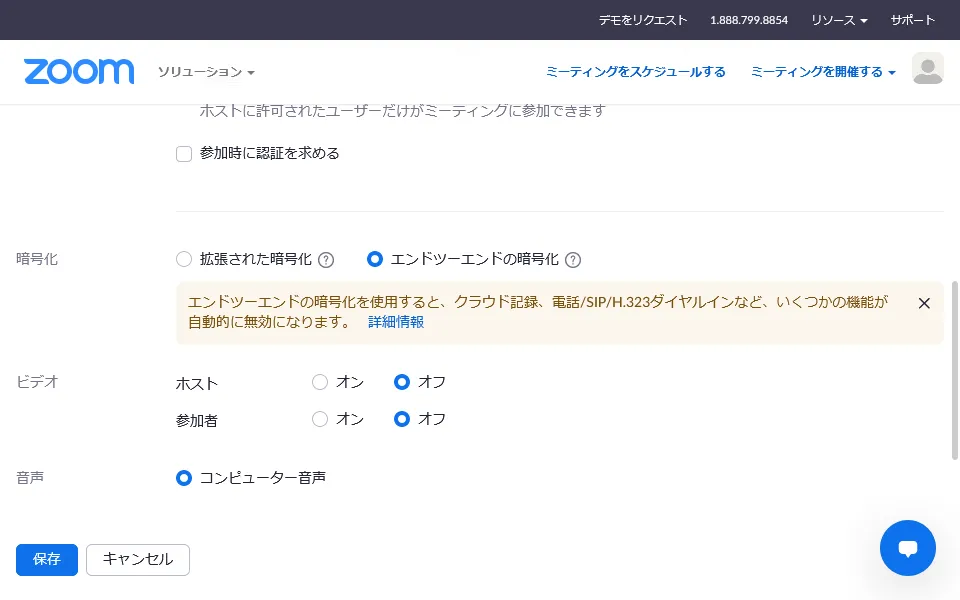This screenshot has width=960, height=600.
Task: Click ミーティングをスケジュールする in the nav
Action: pyautogui.click(x=635, y=72)
